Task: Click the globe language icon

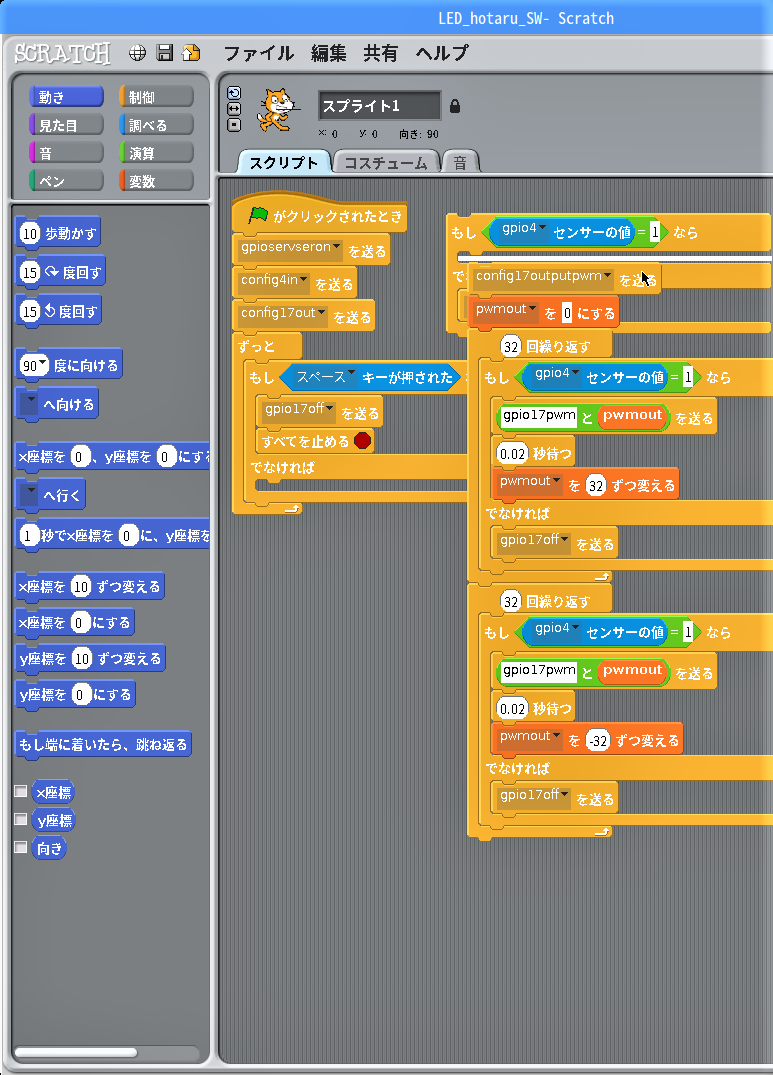Action: tap(137, 53)
